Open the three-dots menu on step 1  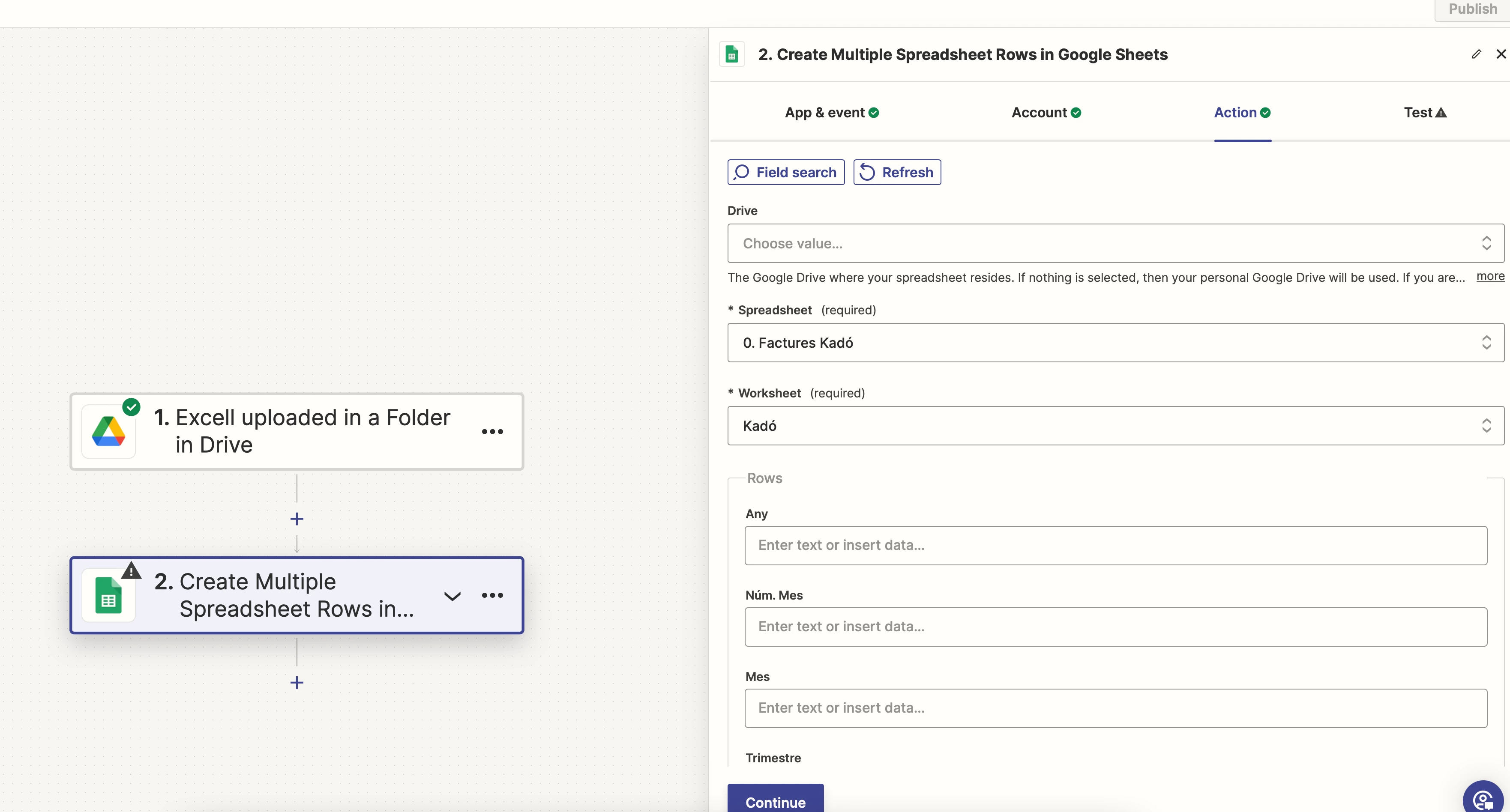point(492,432)
